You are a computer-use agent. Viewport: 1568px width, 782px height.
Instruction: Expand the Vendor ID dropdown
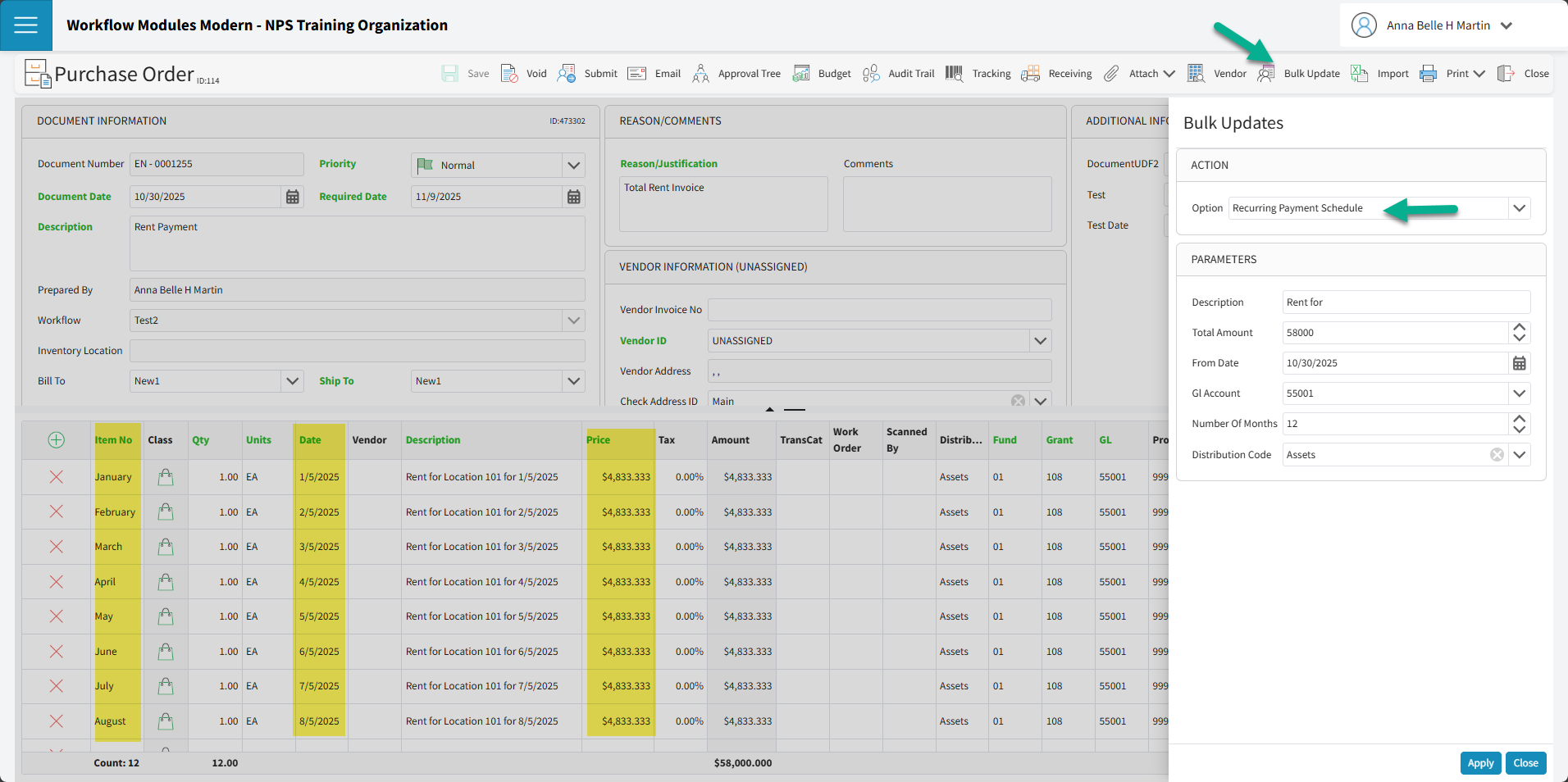(1040, 341)
